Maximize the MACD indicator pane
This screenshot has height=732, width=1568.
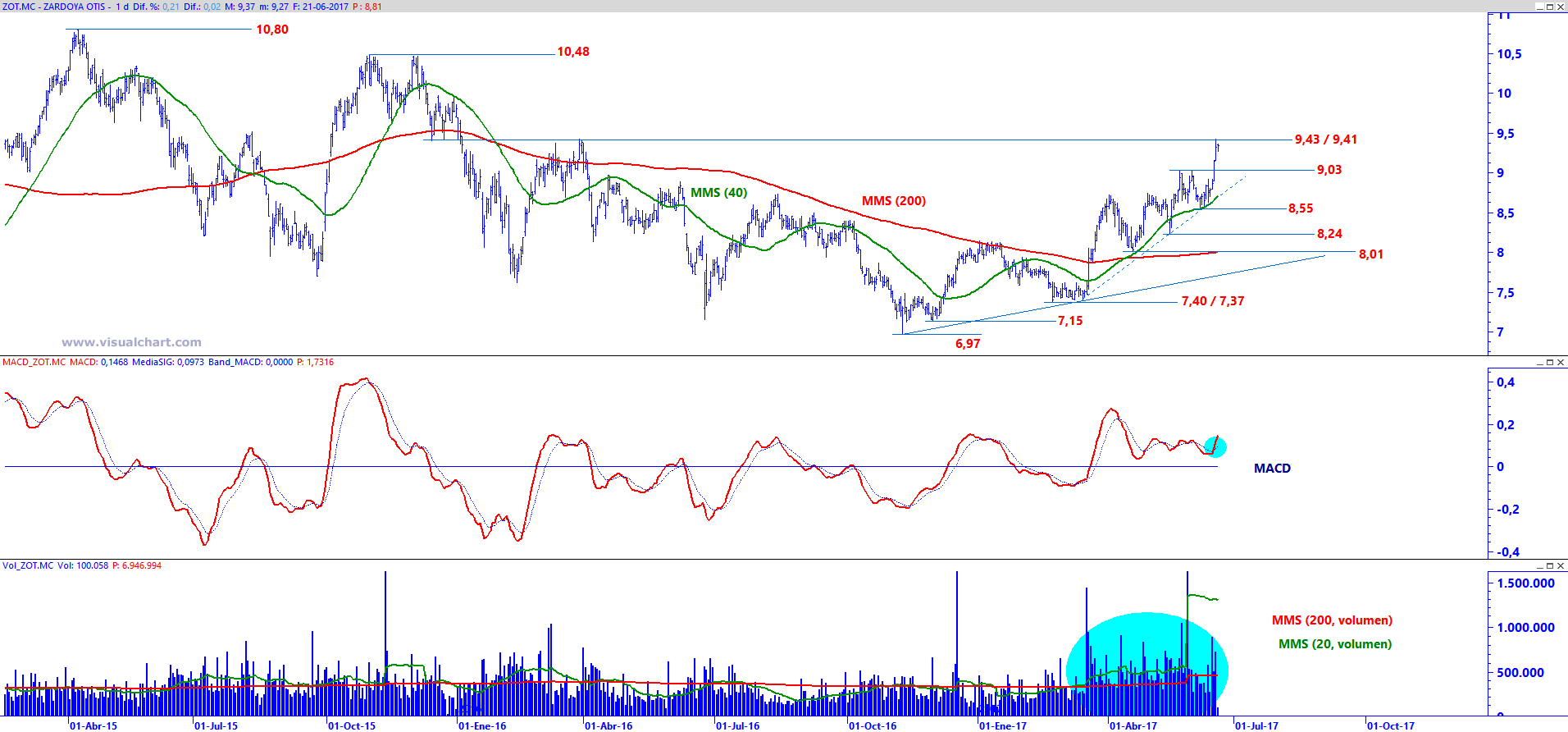click(x=1550, y=362)
